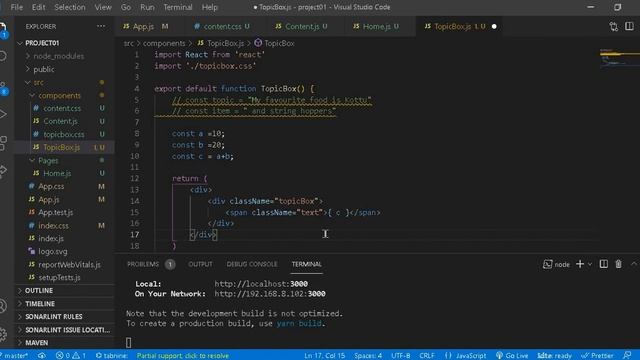Click the errors and warnings status indicator
The width and height of the screenshot is (640, 360).
click(x=71, y=356)
